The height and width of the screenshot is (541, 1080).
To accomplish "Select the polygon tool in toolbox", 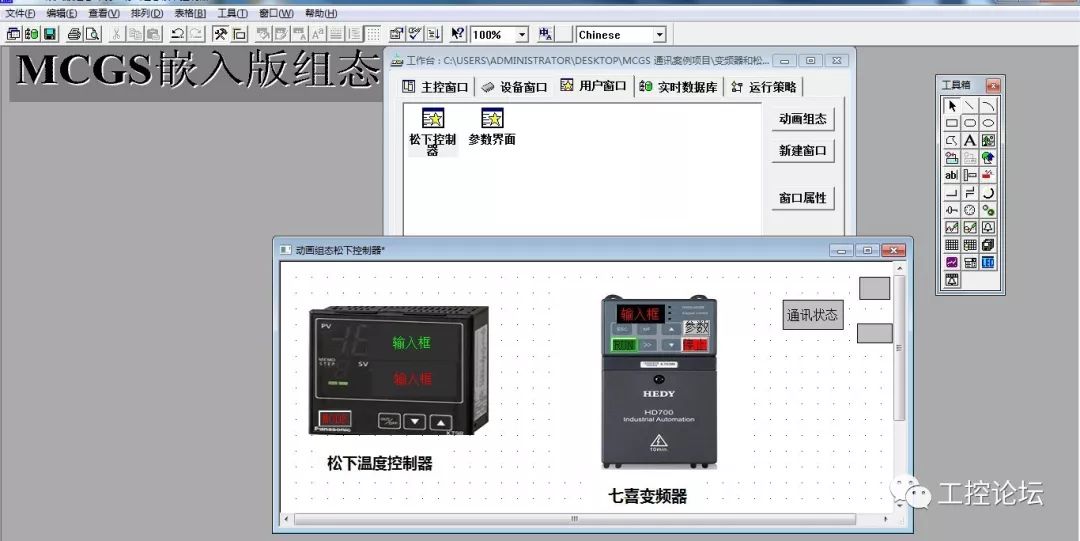I will click(952, 141).
